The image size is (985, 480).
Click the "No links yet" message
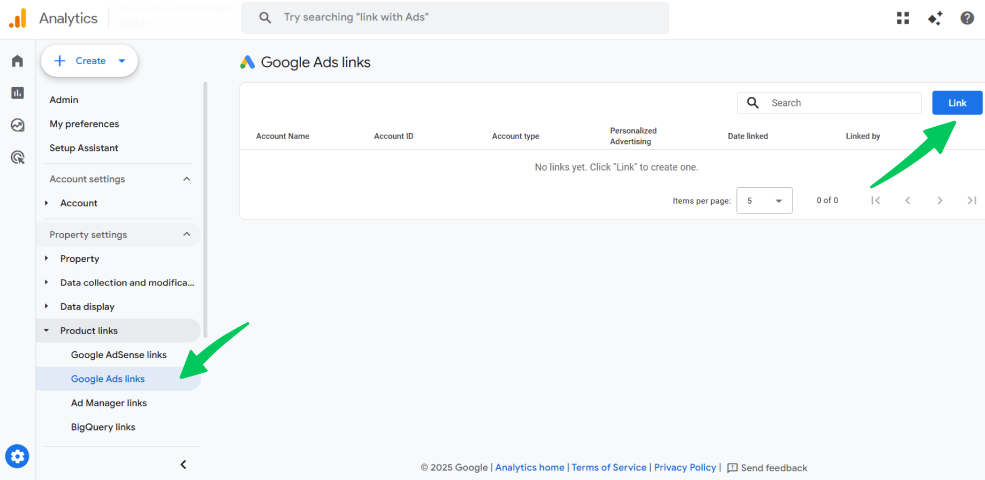[x=616, y=167]
